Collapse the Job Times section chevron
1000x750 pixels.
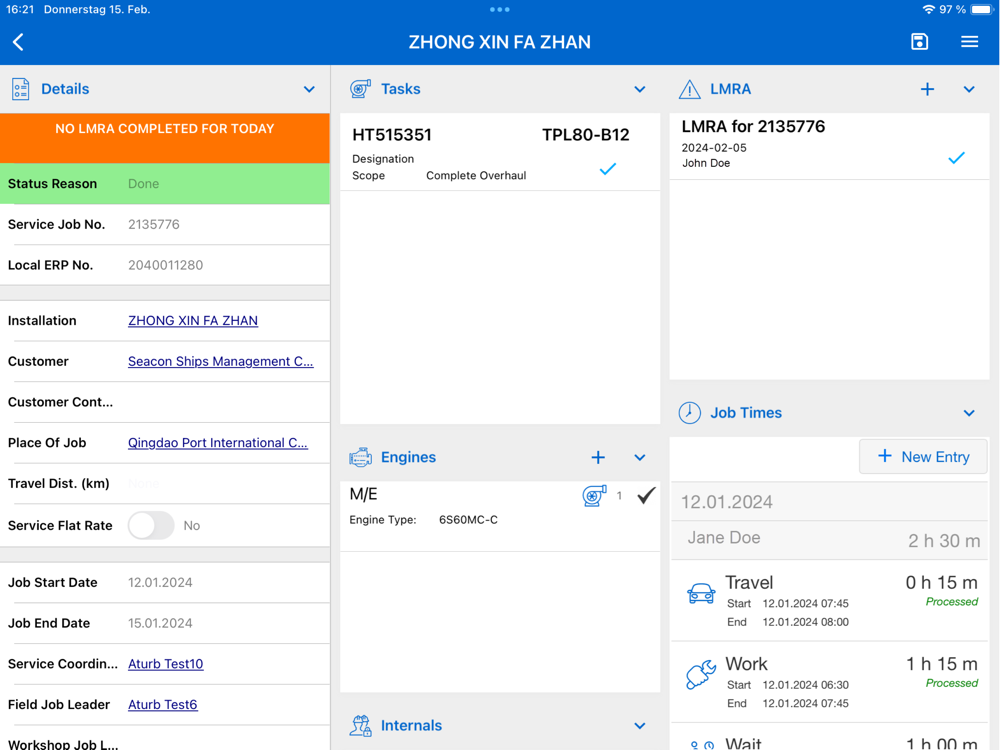(969, 413)
